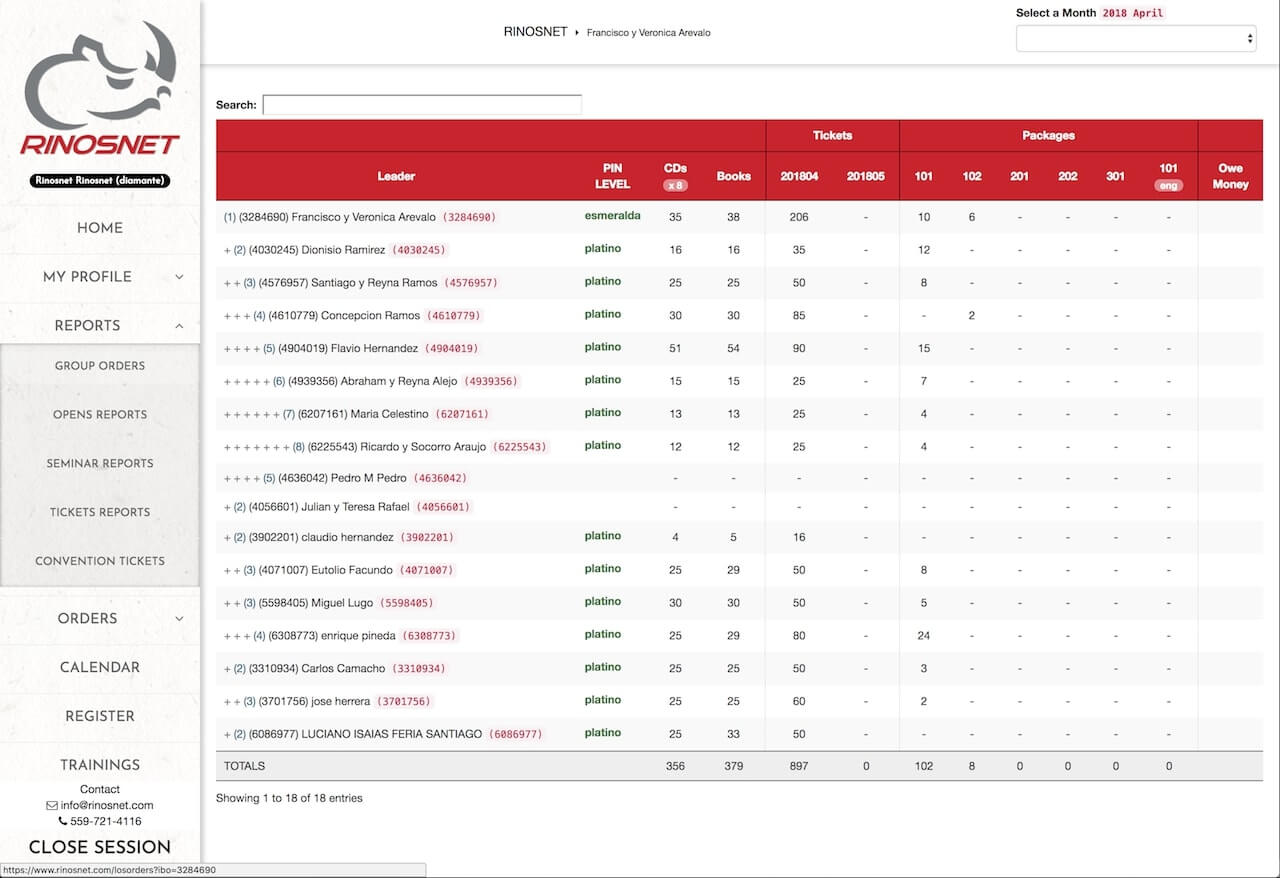The width and height of the screenshot is (1280, 878).
Task: Click the totals 897 tickets value
Action: click(799, 766)
